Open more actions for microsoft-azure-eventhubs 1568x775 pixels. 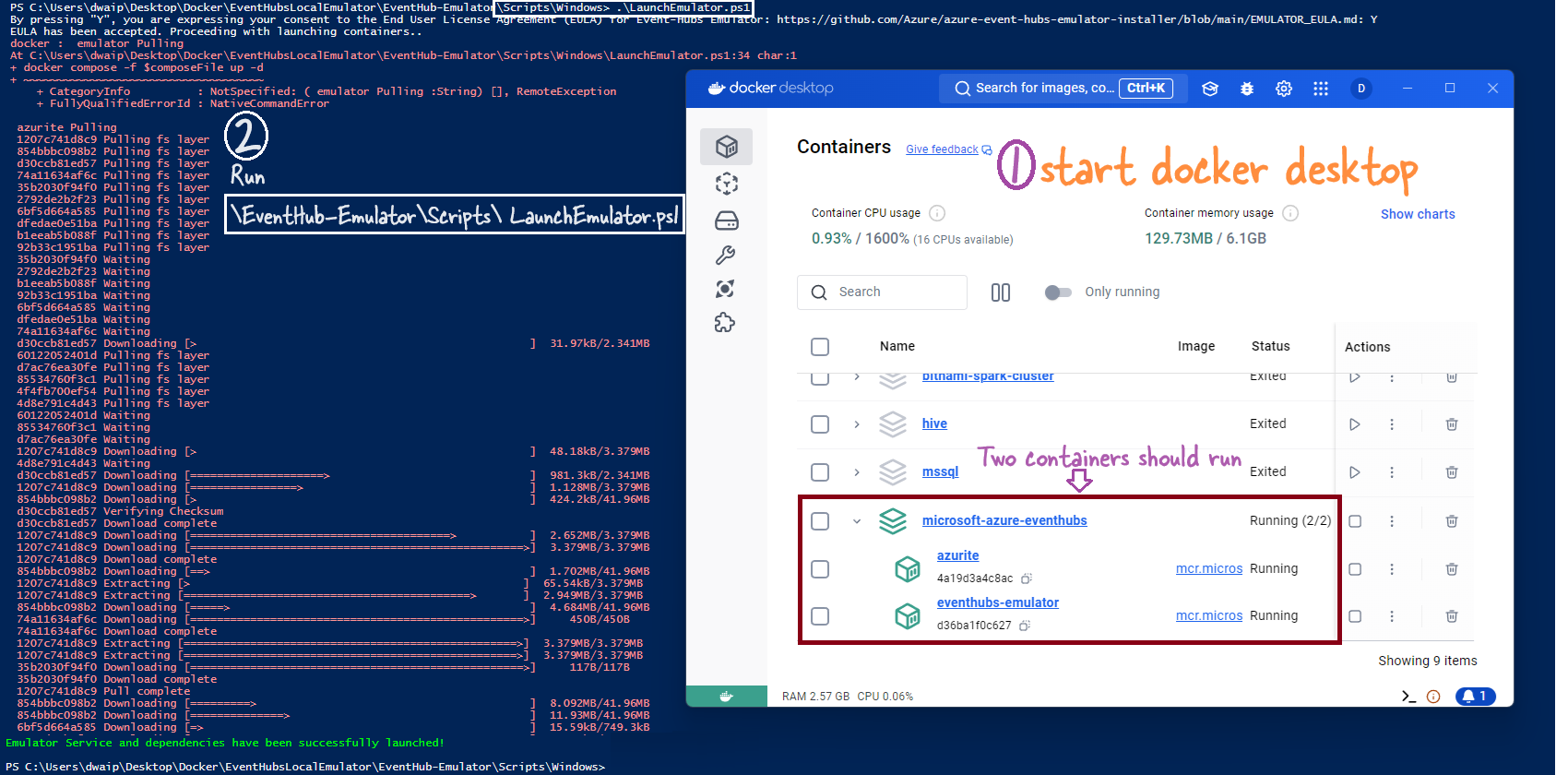[1392, 521]
